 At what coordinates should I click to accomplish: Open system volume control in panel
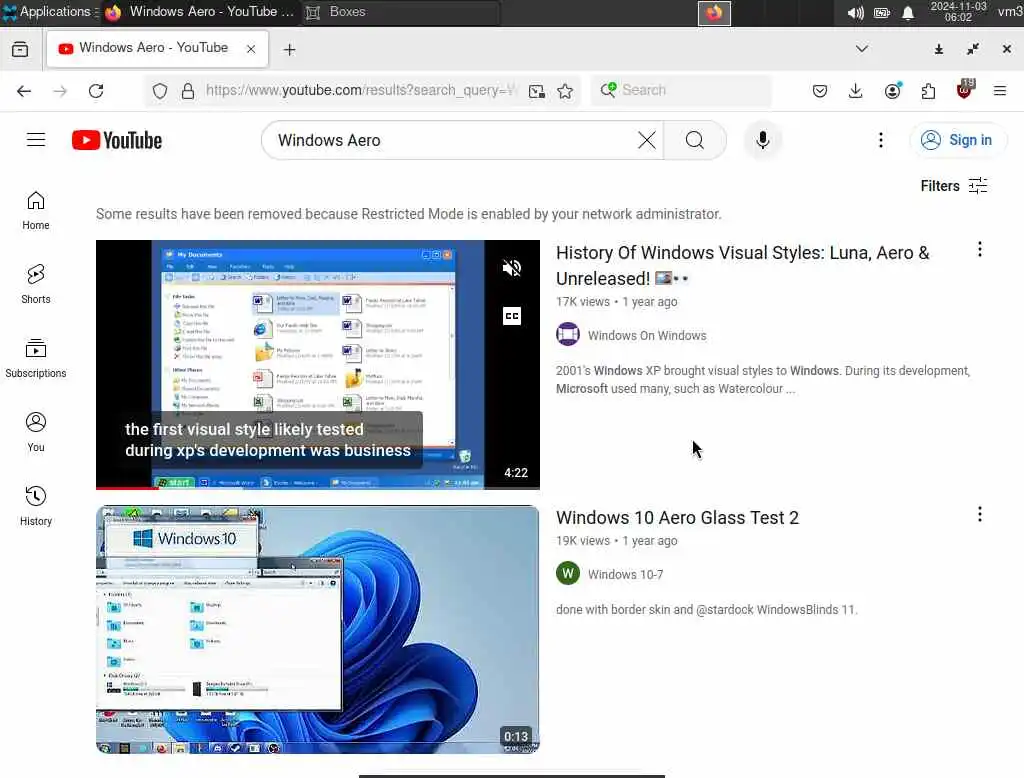pos(855,13)
